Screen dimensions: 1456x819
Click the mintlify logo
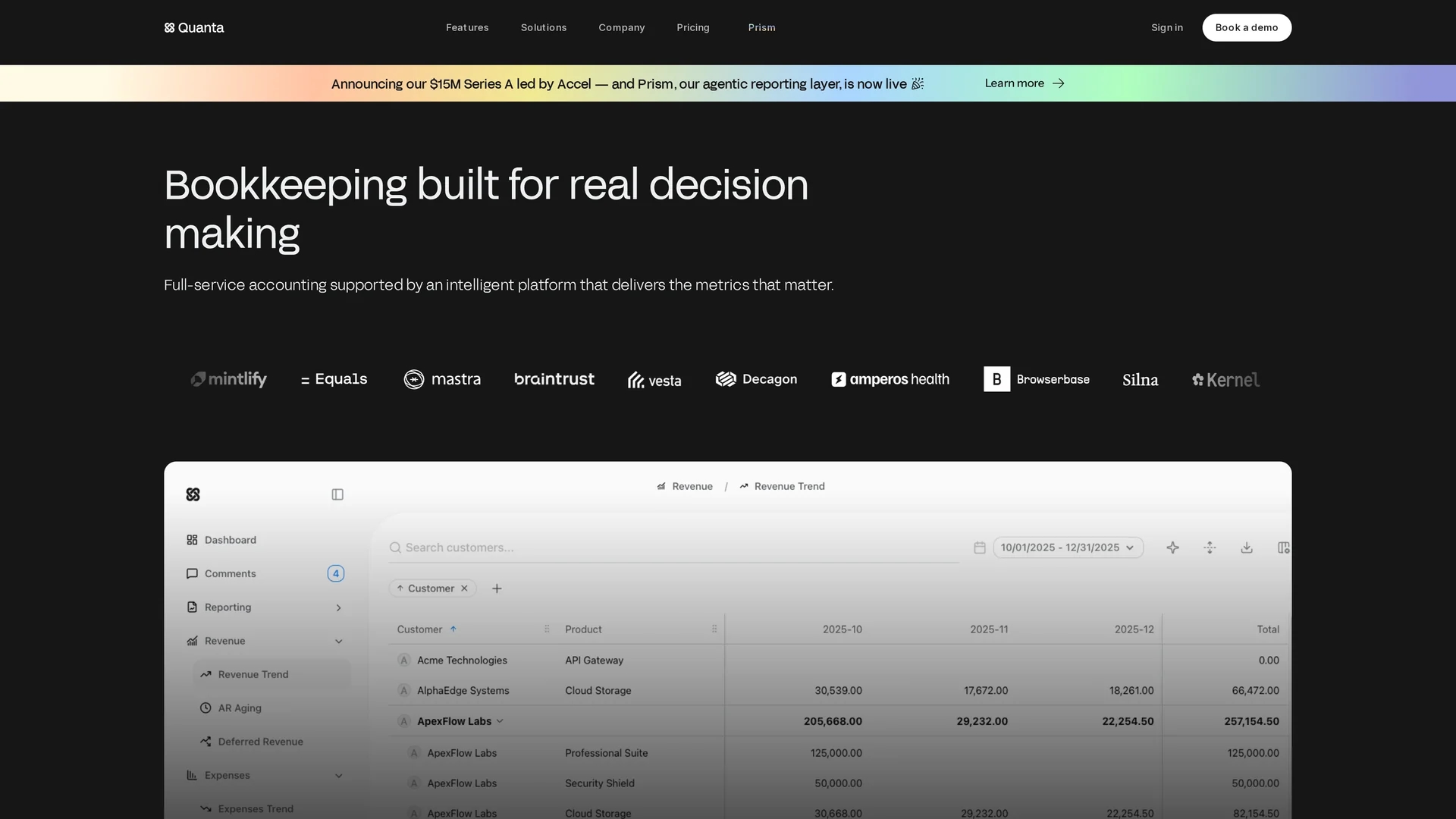tap(228, 379)
